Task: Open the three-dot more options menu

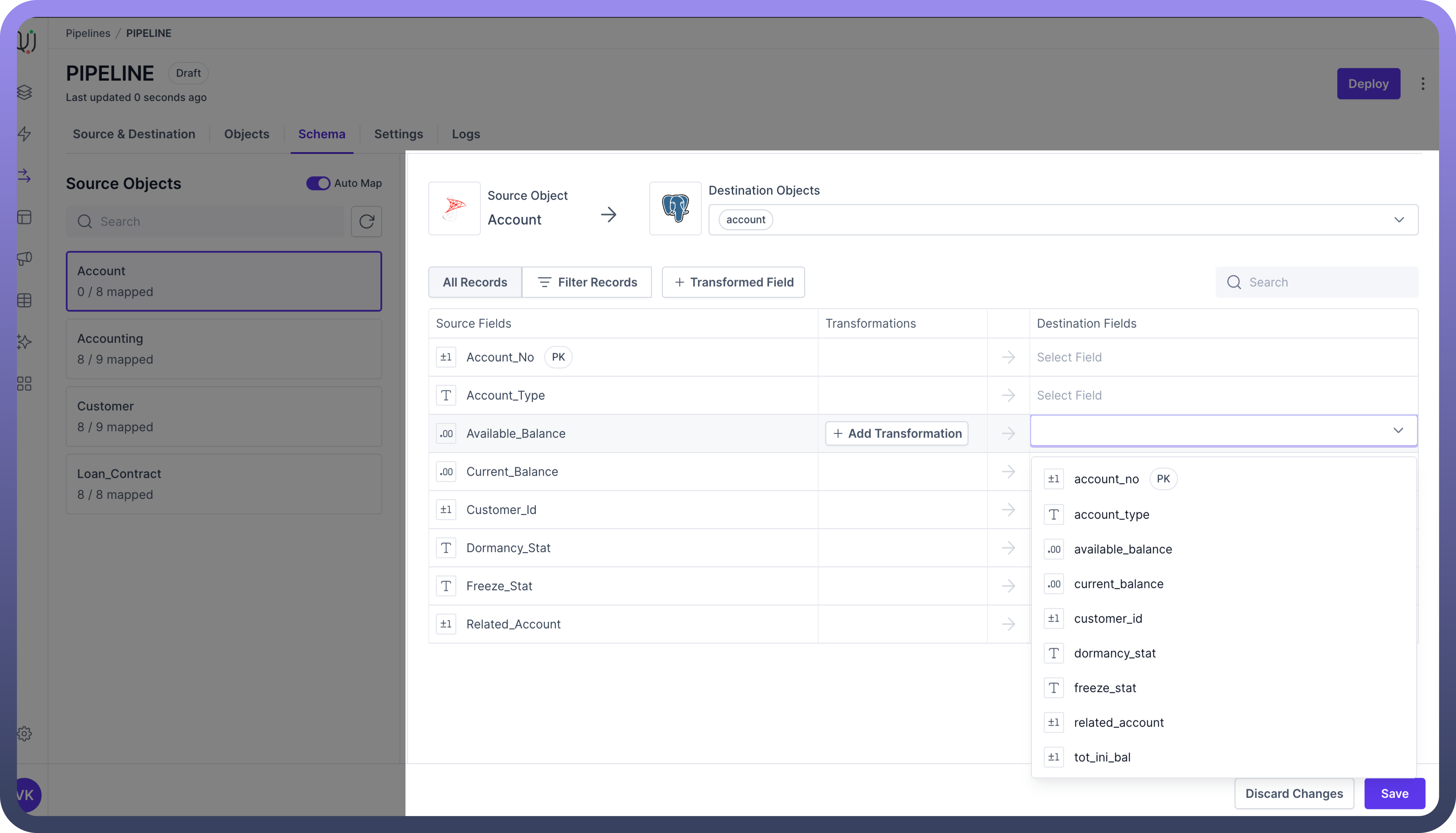Action: click(1423, 84)
